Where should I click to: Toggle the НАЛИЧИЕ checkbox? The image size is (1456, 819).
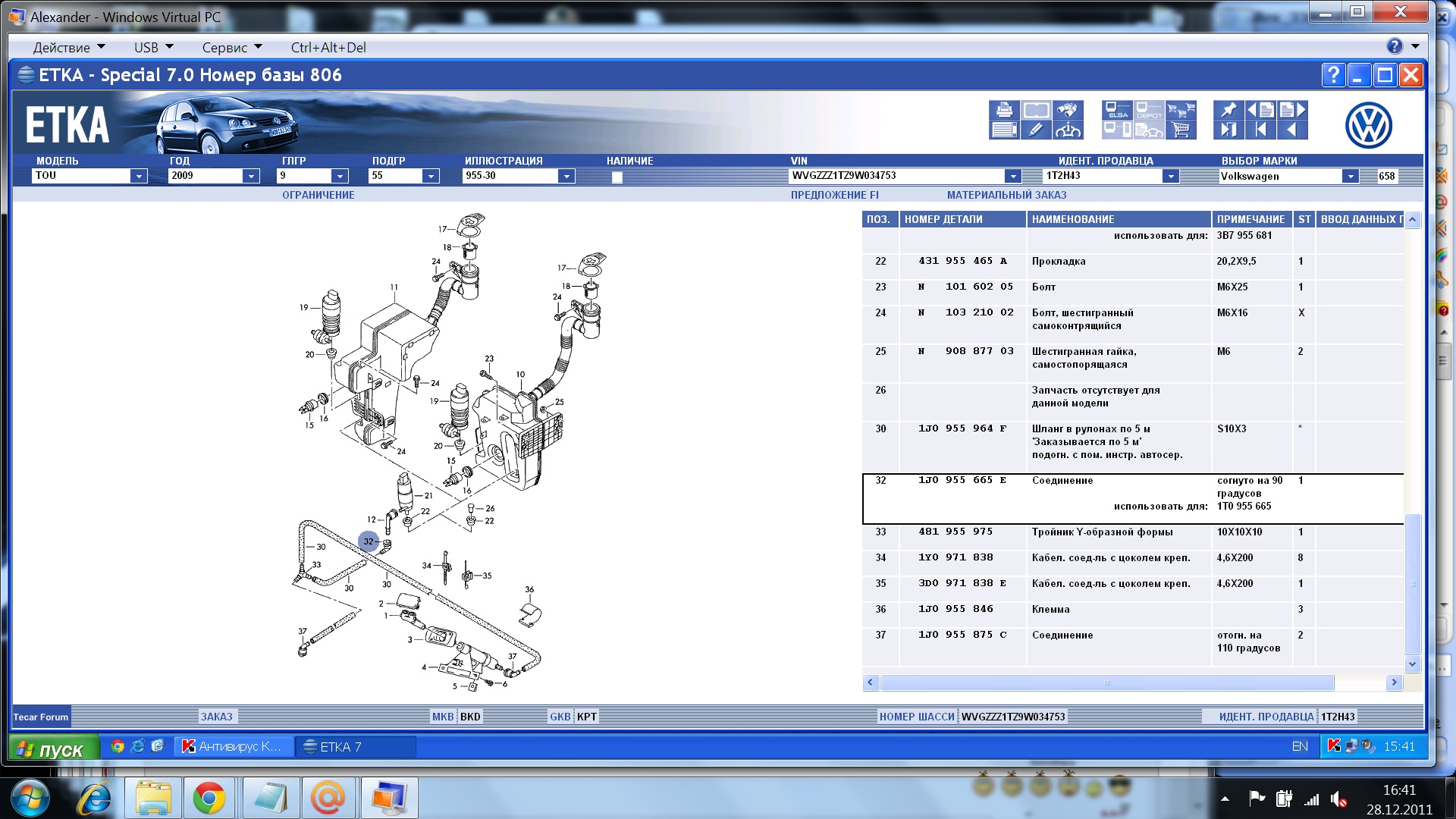pos(617,177)
